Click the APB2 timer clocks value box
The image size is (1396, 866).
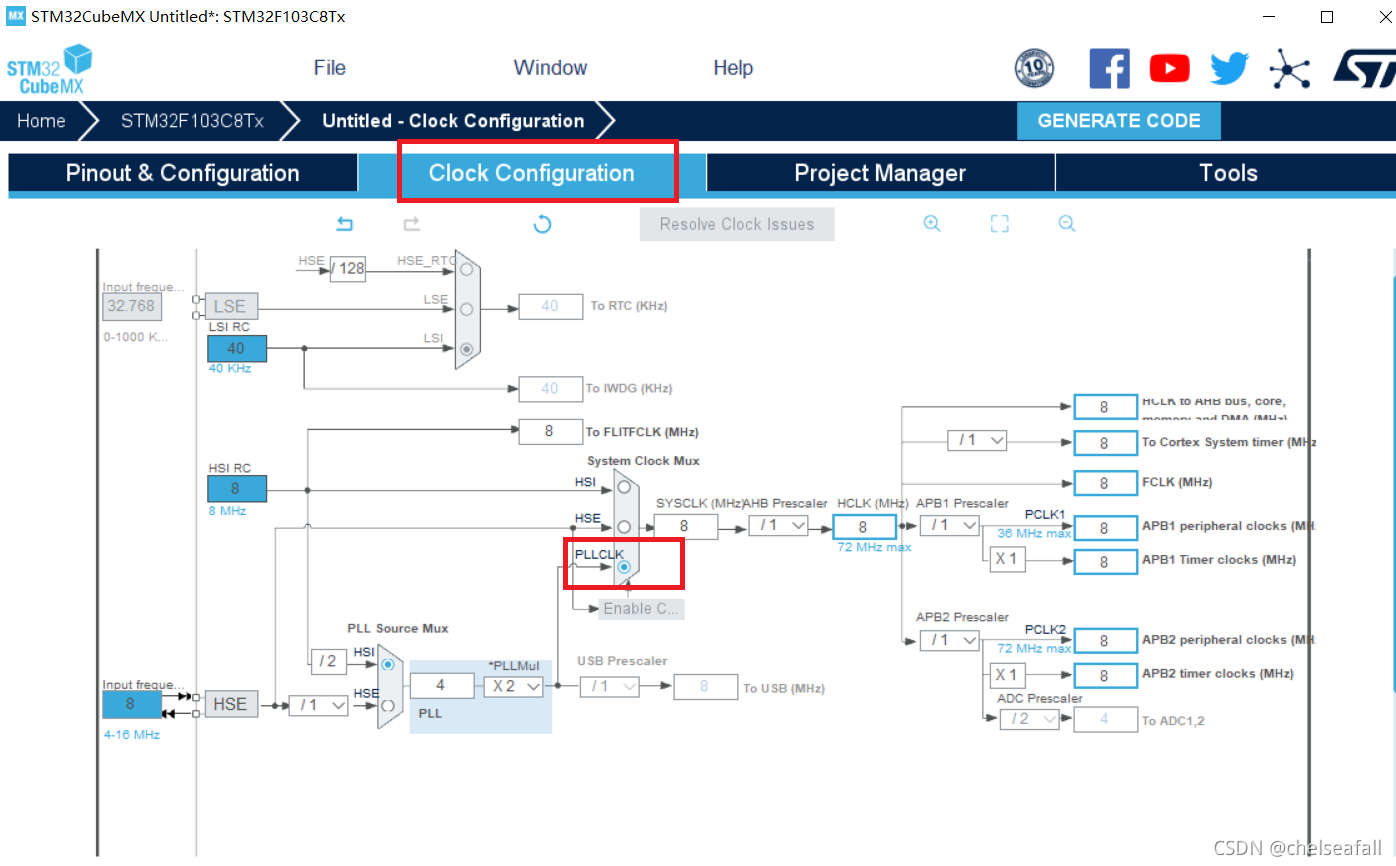click(x=1105, y=675)
